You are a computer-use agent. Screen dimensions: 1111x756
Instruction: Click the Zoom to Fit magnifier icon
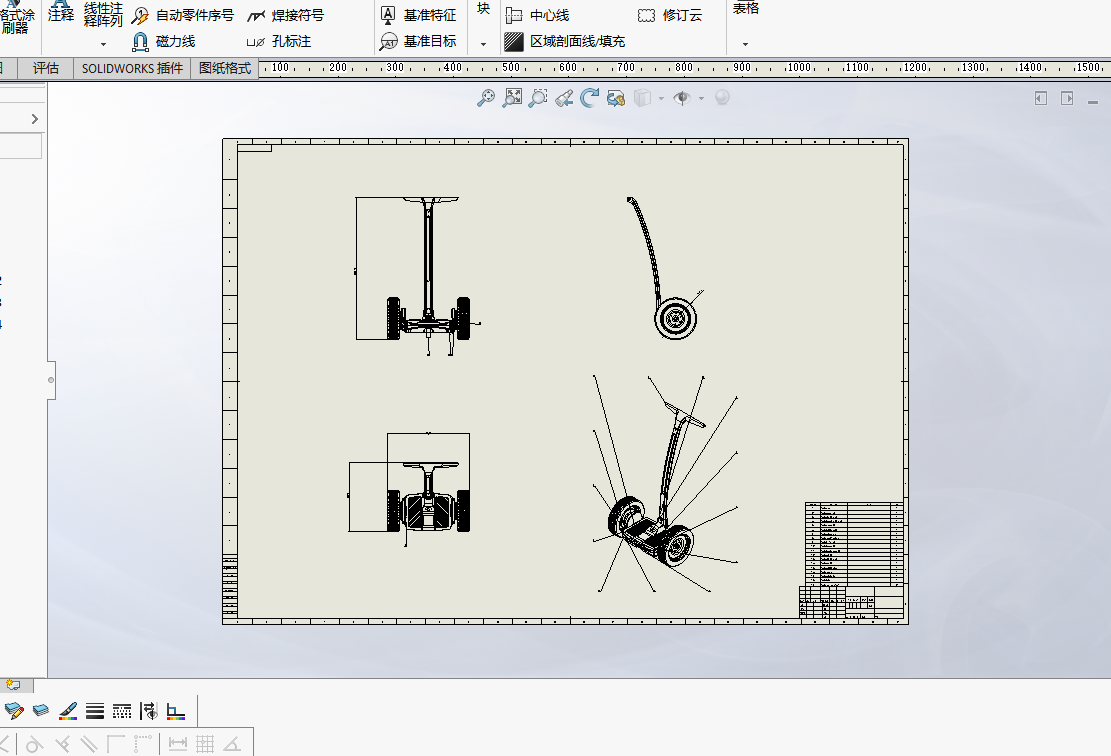pyautogui.click(x=485, y=98)
